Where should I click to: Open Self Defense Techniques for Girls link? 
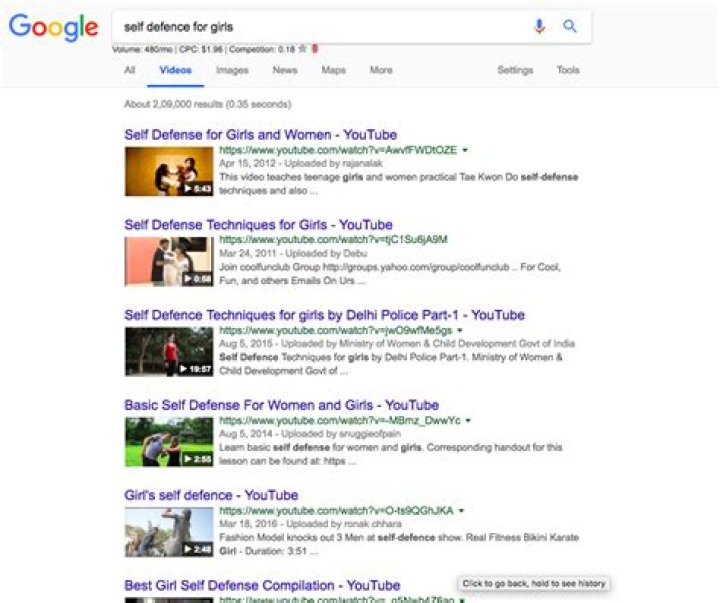pos(259,225)
